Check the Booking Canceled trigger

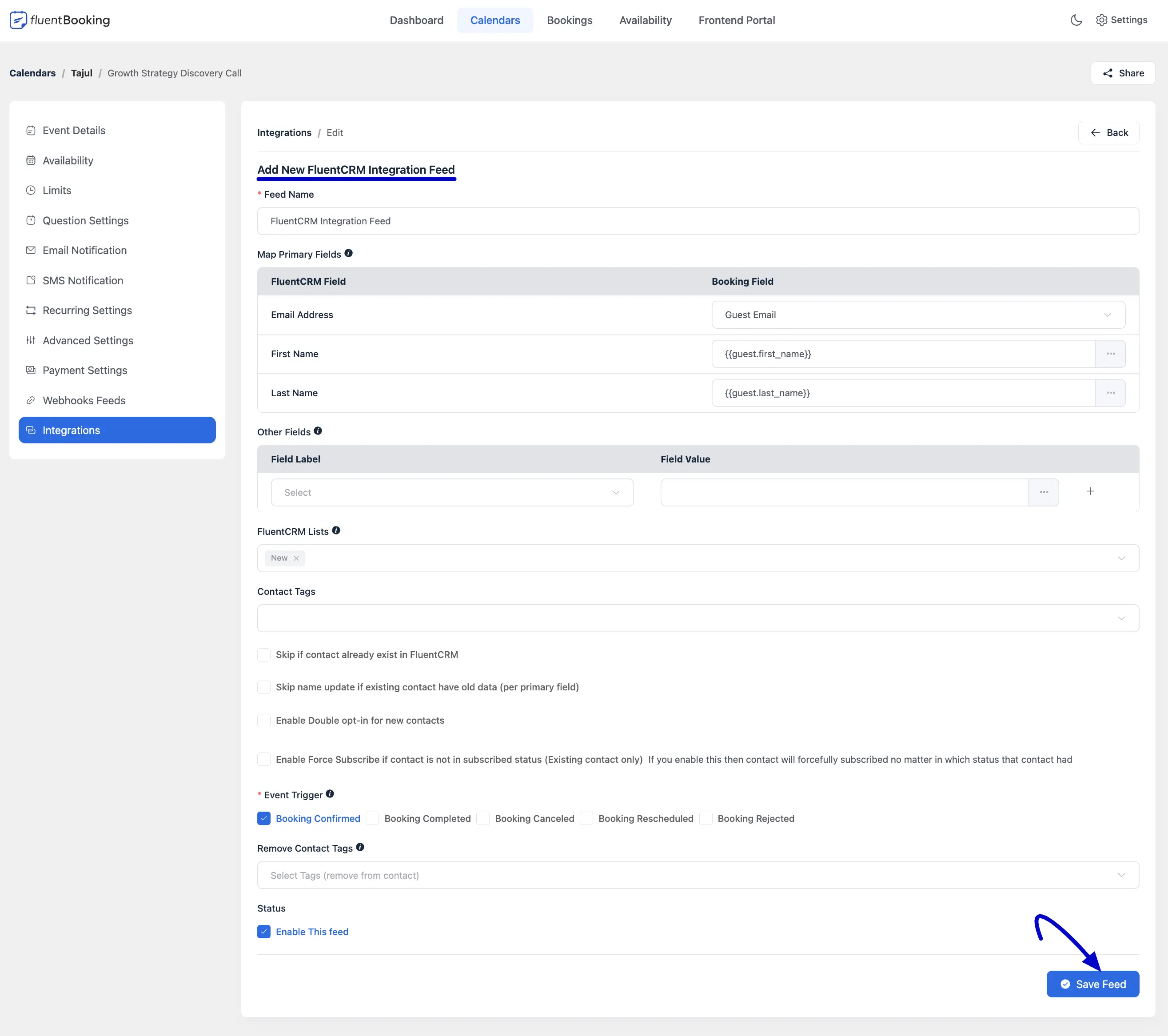click(x=483, y=819)
